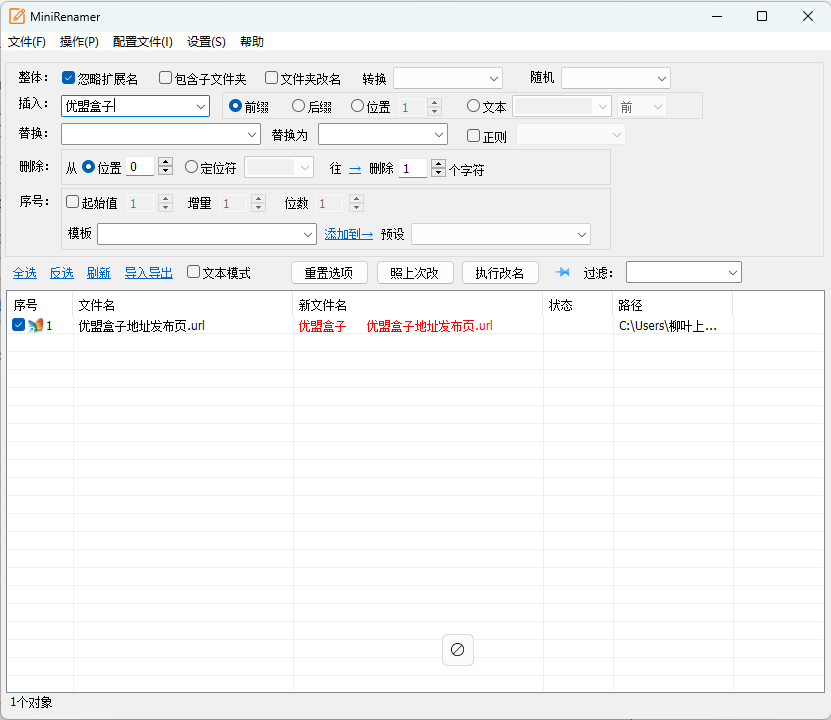
Task: Open the 转换 dropdown
Action: point(448,78)
